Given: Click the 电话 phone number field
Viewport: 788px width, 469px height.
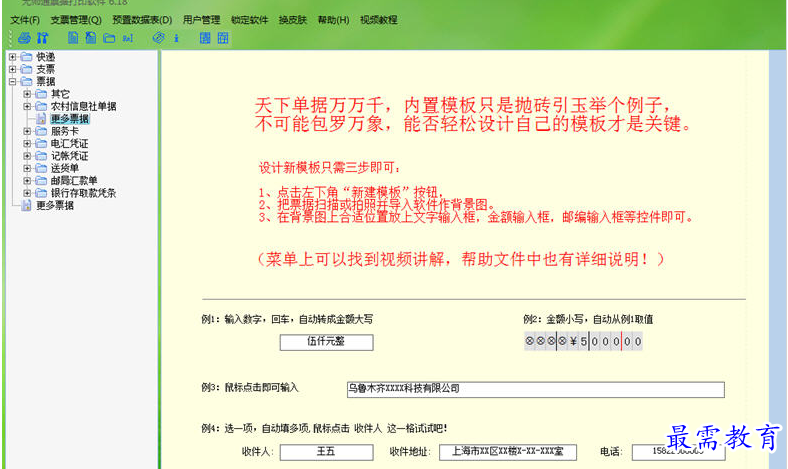Looking at the screenshot, I should (x=678, y=452).
